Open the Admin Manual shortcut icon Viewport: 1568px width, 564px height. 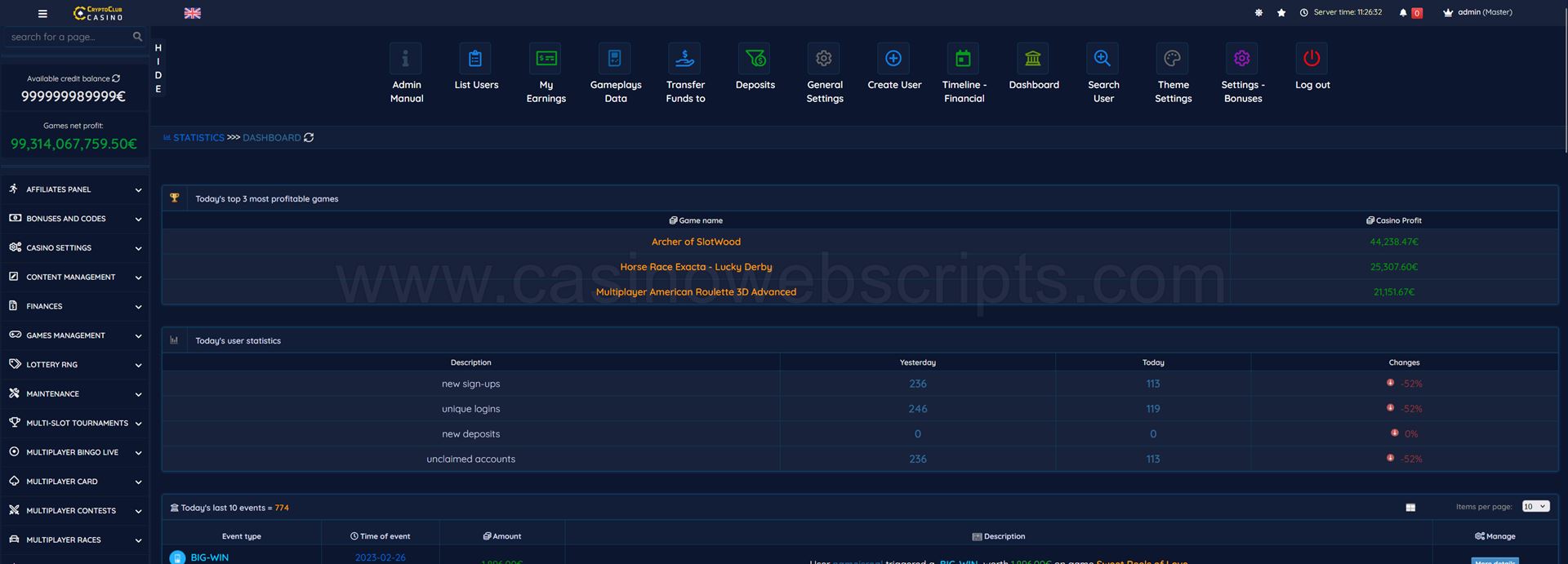coord(406,59)
